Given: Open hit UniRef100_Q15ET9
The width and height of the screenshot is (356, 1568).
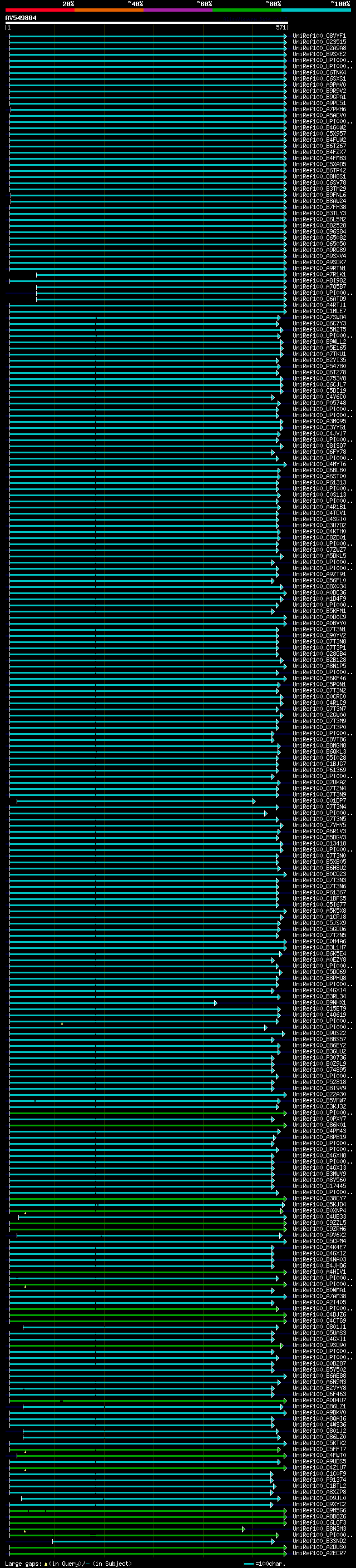Looking at the screenshot, I should [x=319, y=1008].
